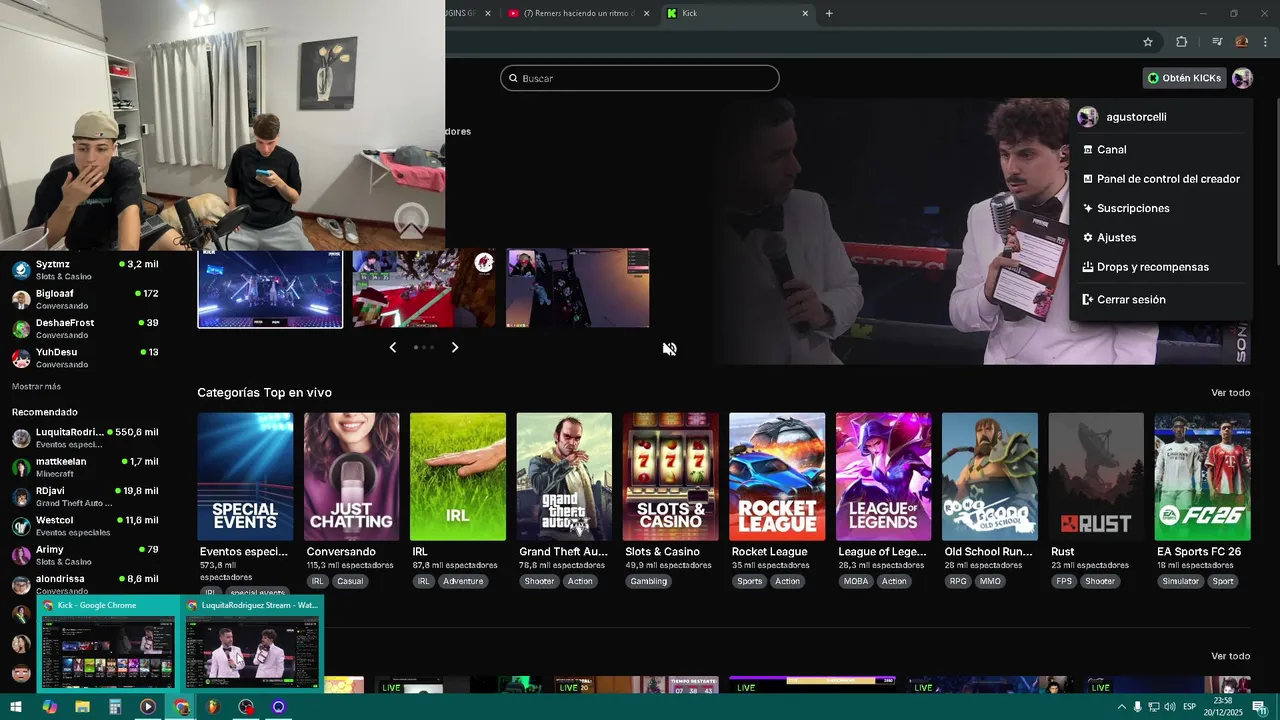
Task: Click the network icon in system tray
Action: tap(1153, 707)
